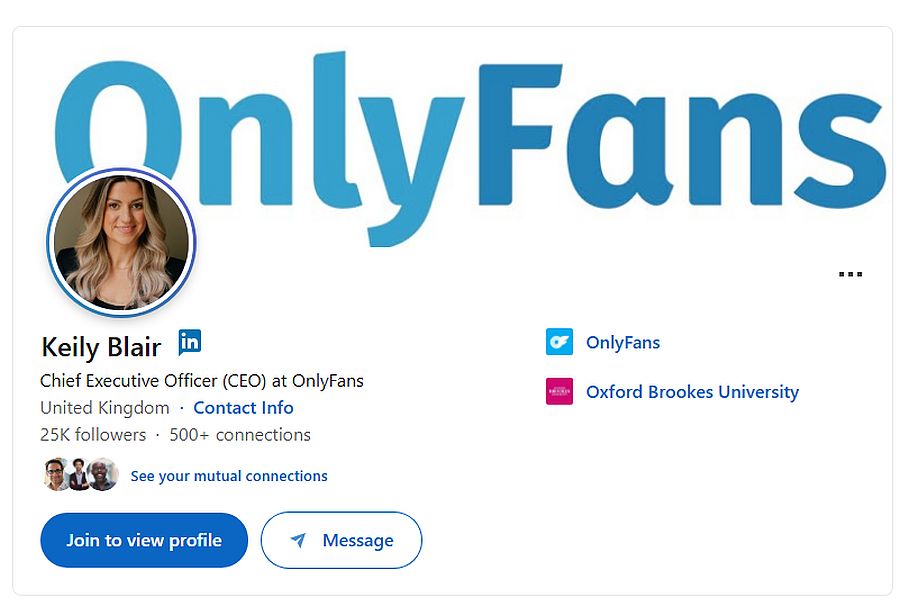This screenshot has height=616, width=900.
Task: Click the OnlyFans company logo icon
Action: click(x=560, y=342)
